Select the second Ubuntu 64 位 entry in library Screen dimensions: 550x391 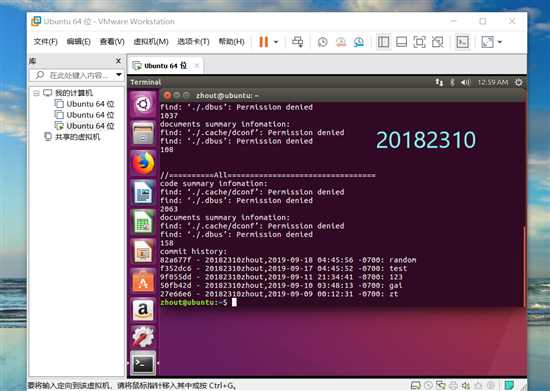[x=90, y=115]
